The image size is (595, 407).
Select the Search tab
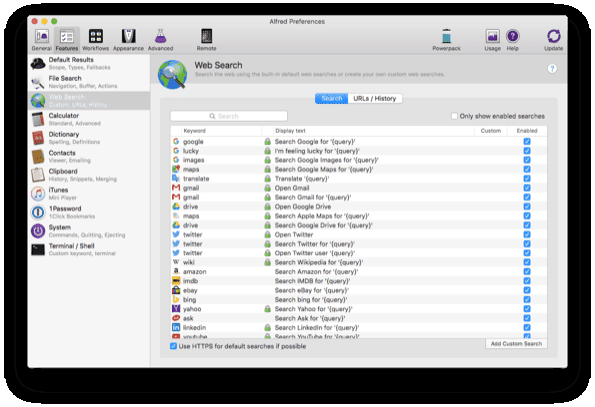pos(331,99)
